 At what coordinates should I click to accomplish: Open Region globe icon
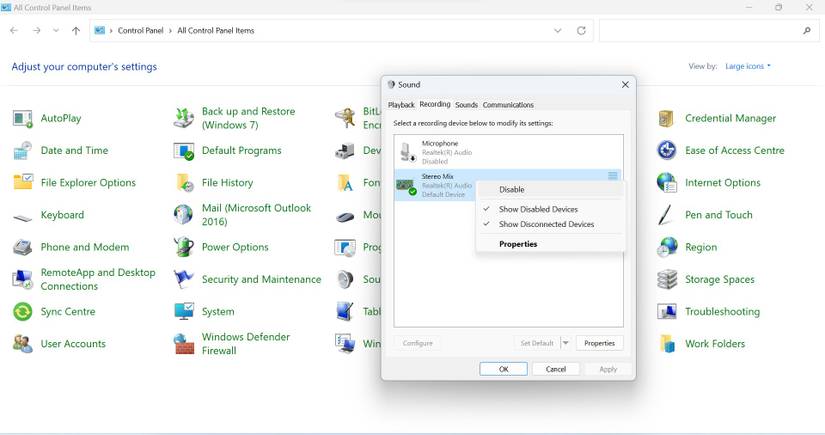click(x=667, y=247)
